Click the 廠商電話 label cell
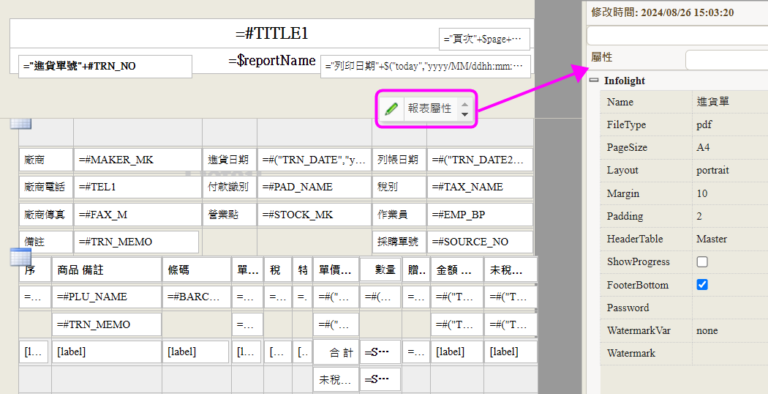Viewport: 768px width, 394px height. [46, 187]
